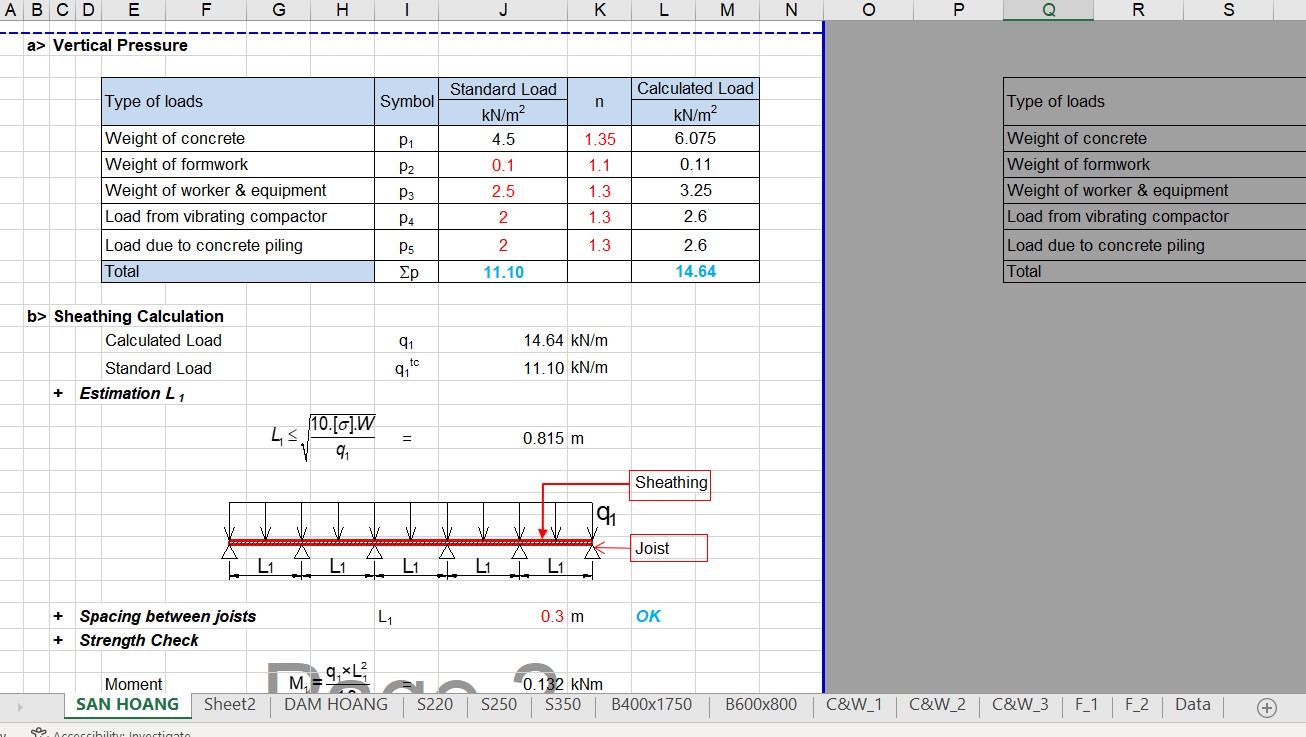Screen dimensions: 1306x737
Task: Select 'Load due to concrete piling' in left table
Action: (238, 245)
